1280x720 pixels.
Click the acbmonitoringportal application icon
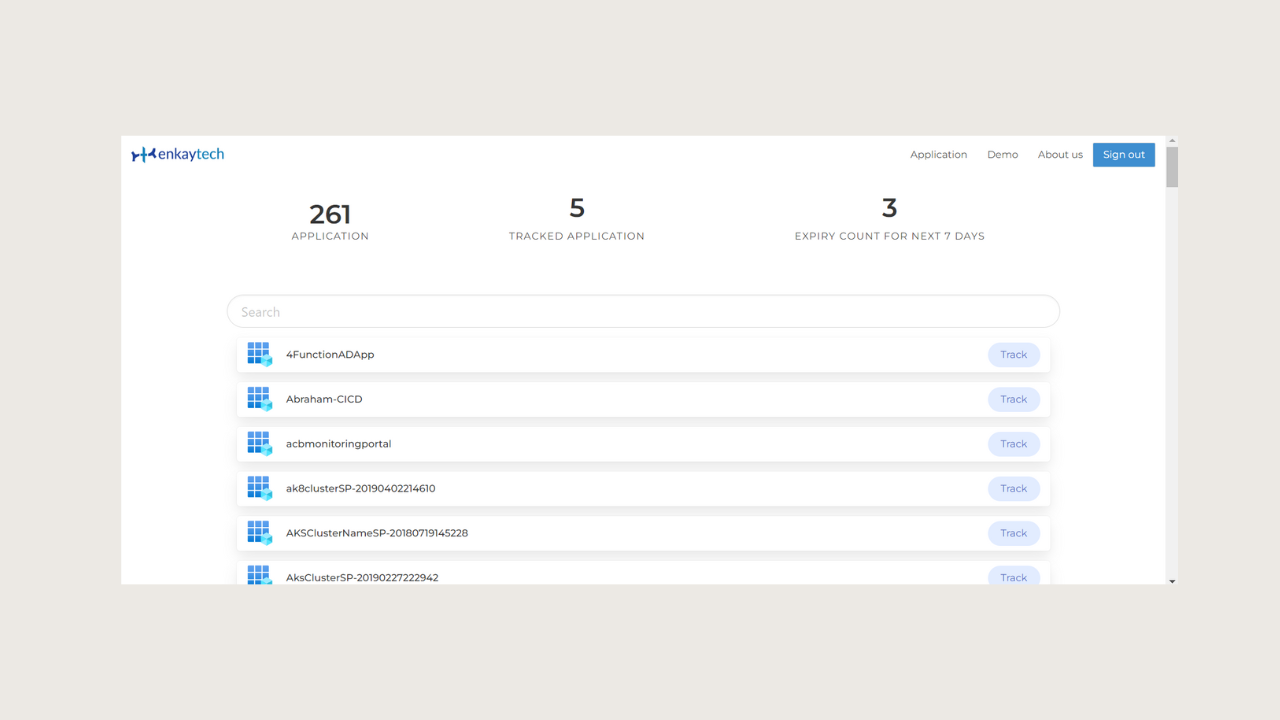(259, 443)
